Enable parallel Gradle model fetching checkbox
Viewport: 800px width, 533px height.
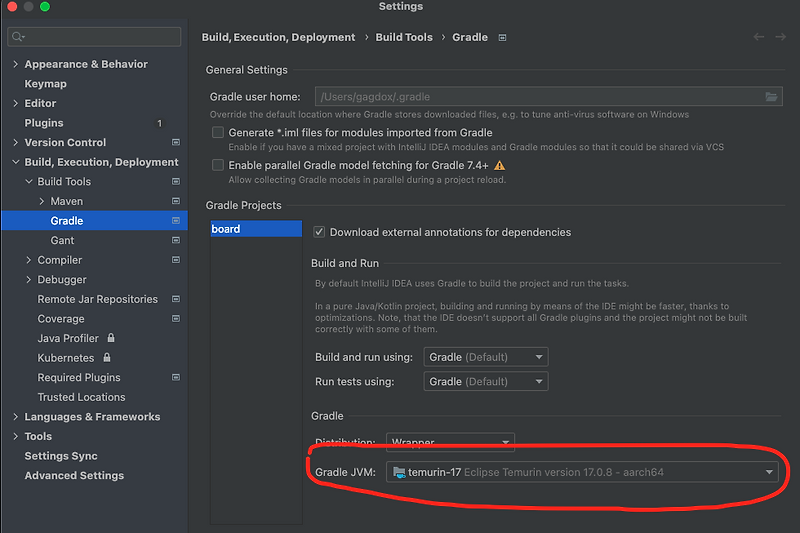(218, 165)
